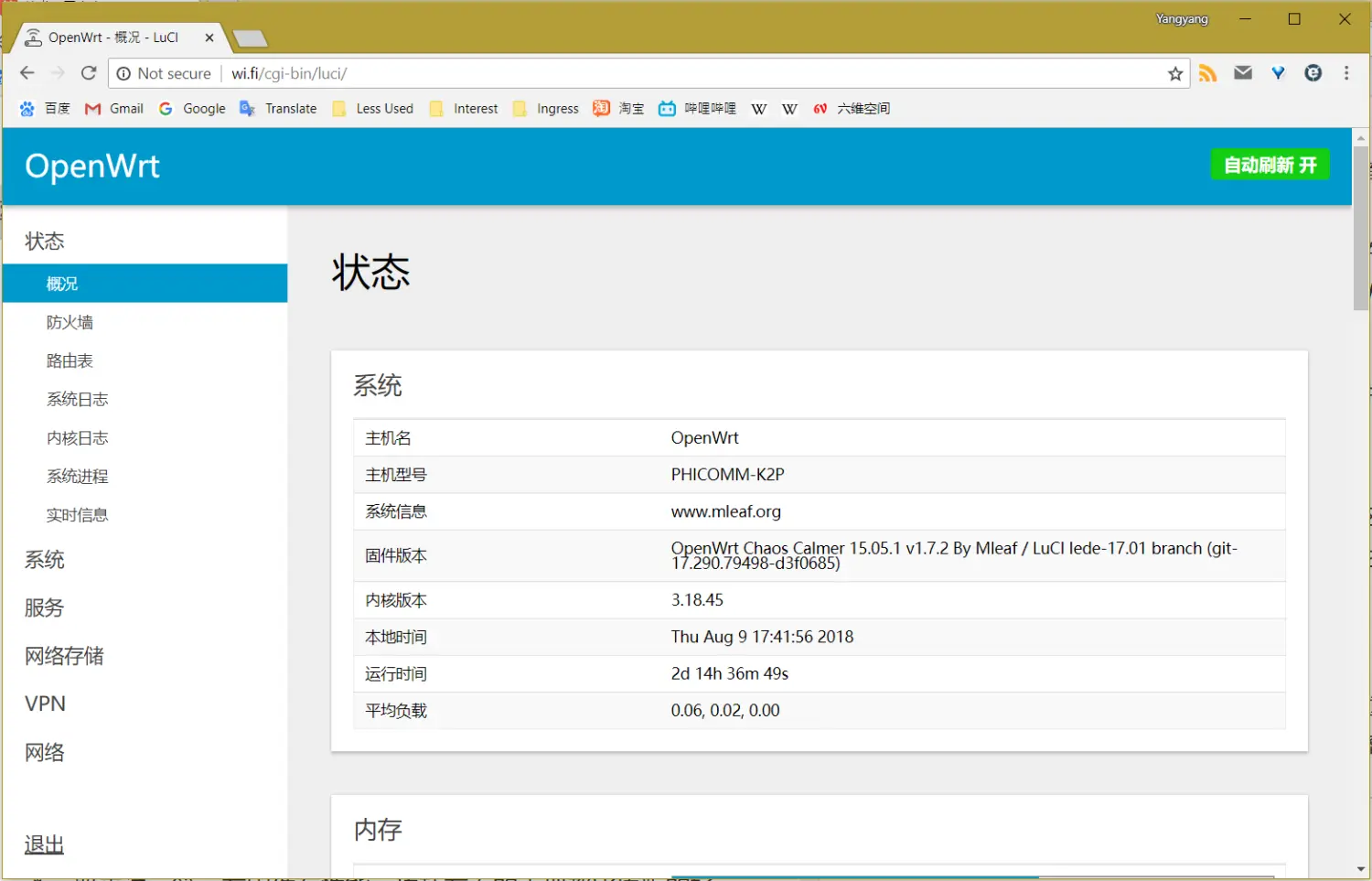Expand the 网络存储 sidebar section
Image resolution: width=1372 pixels, height=881 pixels.
coord(64,656)
